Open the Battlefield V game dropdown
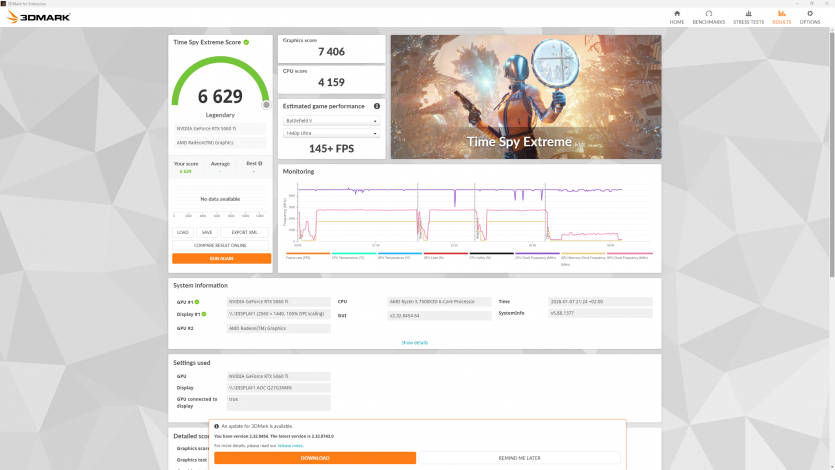 point(331,121)
